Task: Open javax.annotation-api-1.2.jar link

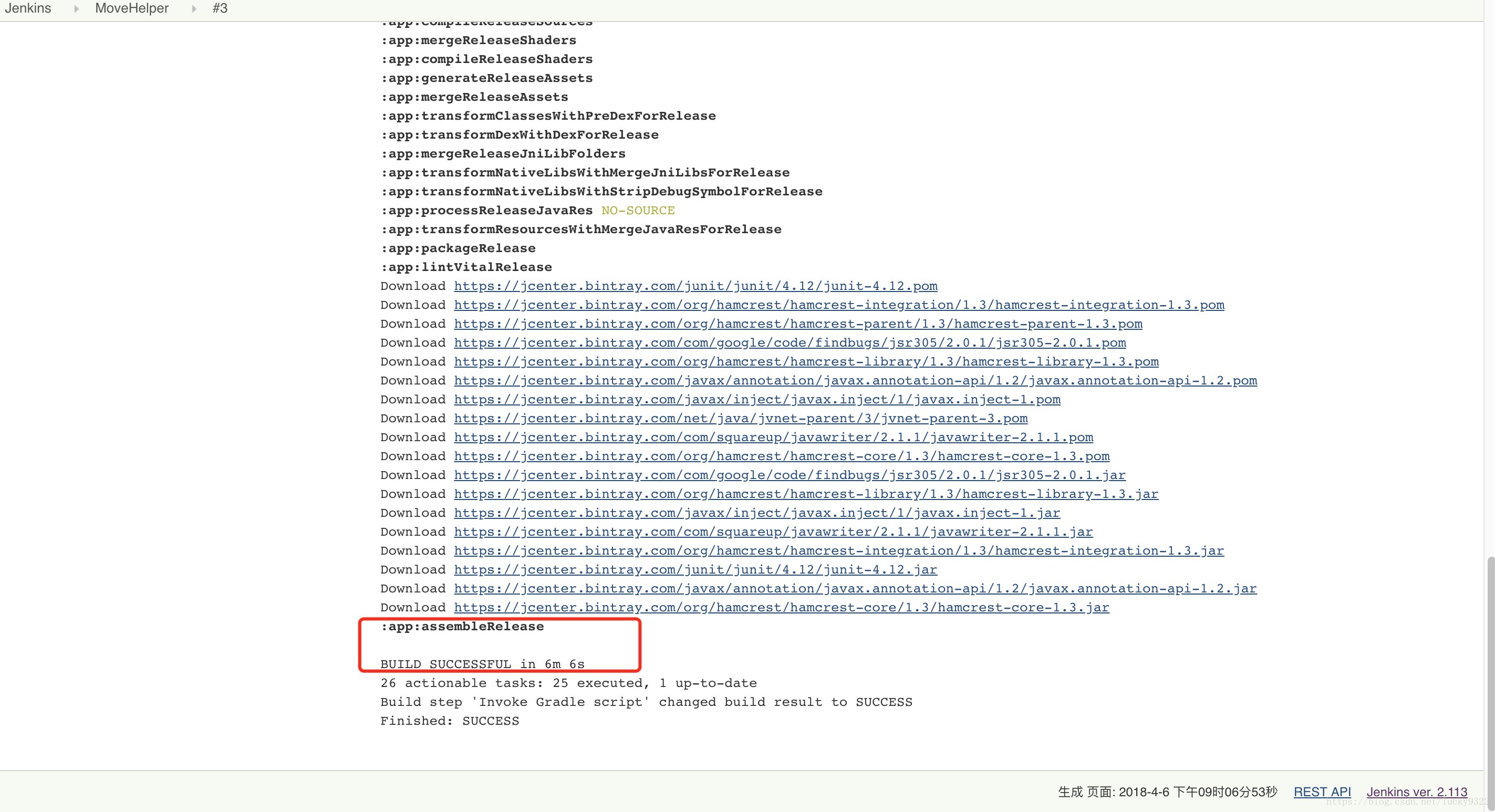Action: pos(855,589)
